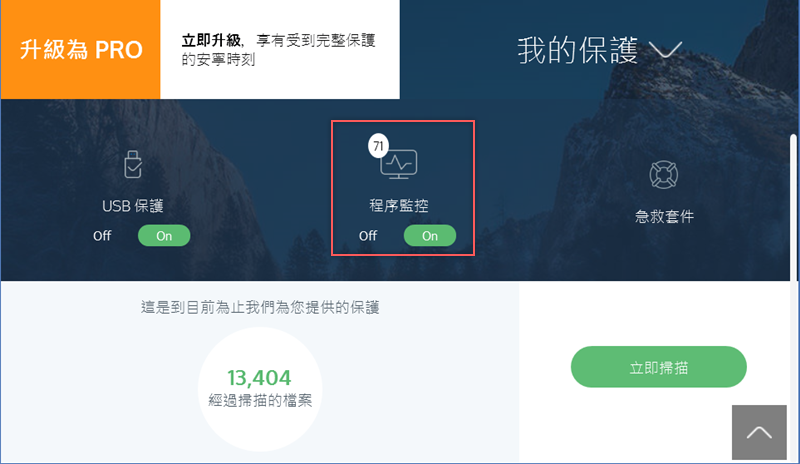Expand the 我的保護 chevron
The image size is (800, 464).
(x=665, y=50)
